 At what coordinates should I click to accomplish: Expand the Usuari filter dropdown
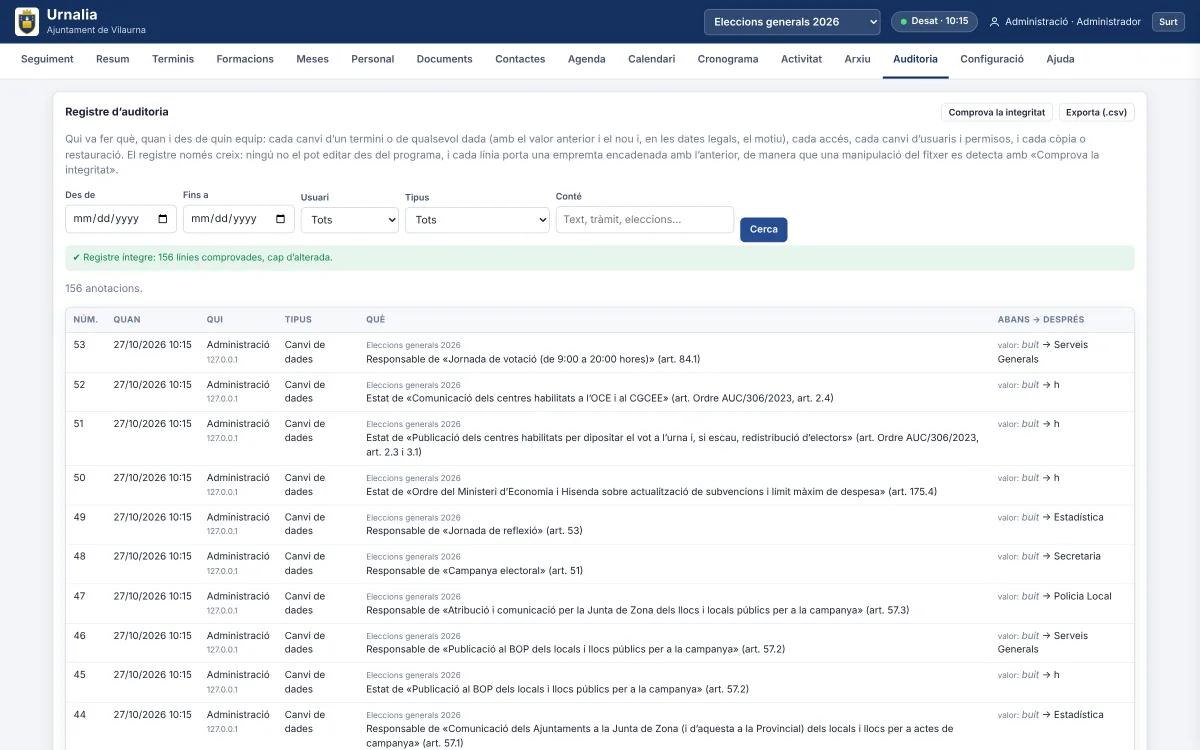coord(350,220)
